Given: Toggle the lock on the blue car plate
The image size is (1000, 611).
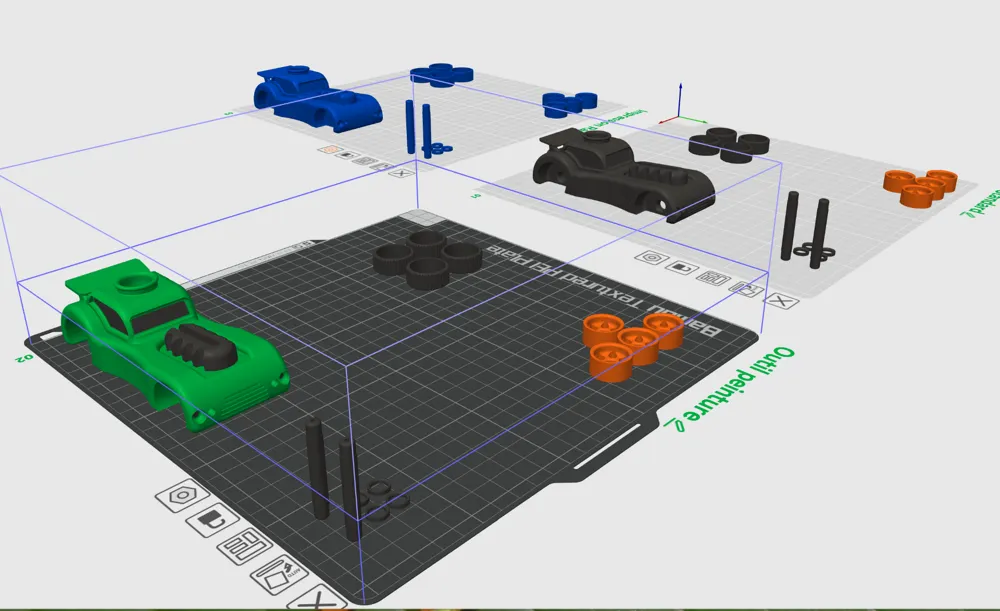Looking at the screenshot, I should [x=346, y=155].
